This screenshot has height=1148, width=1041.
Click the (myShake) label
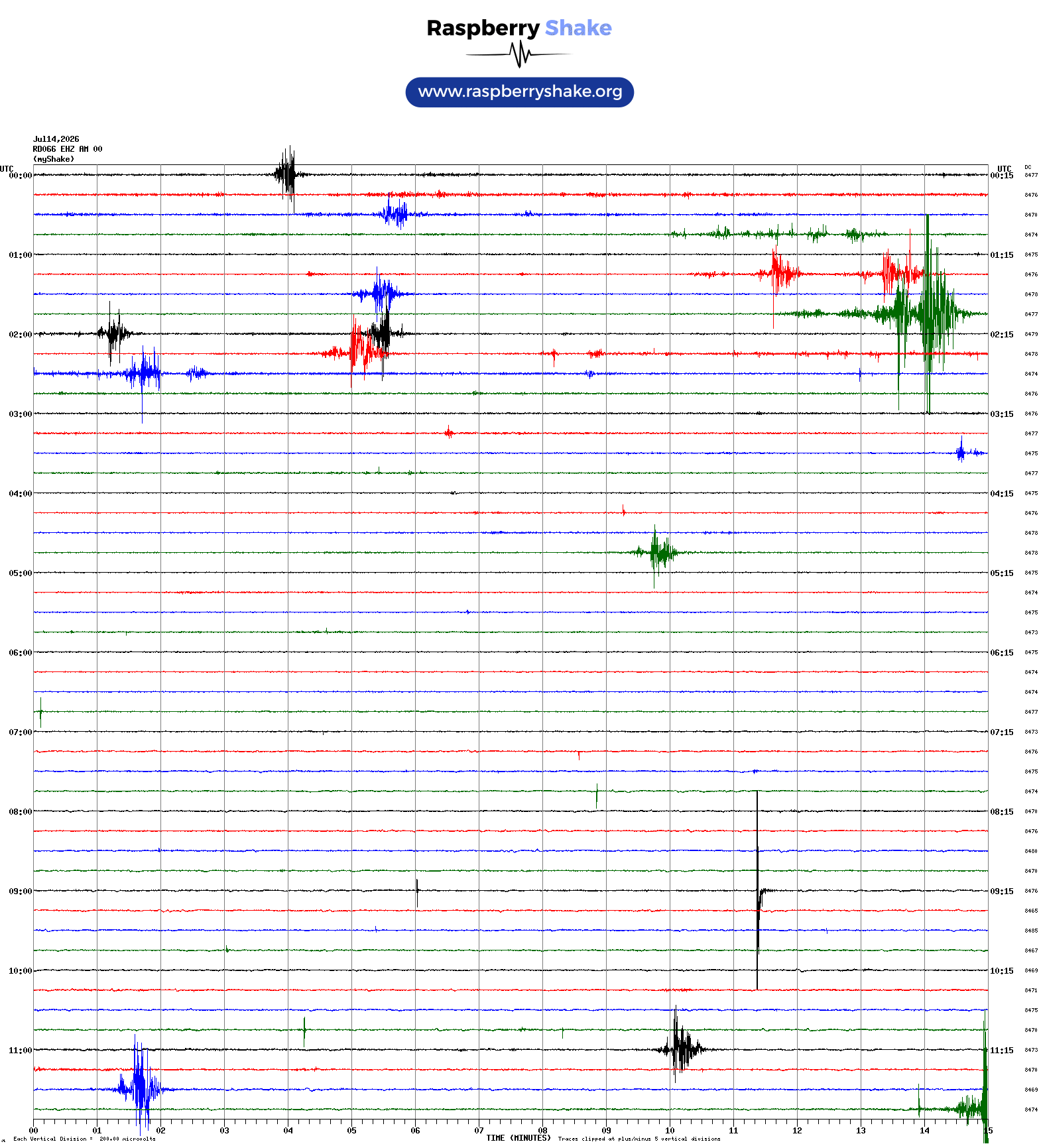pos(54,159)
